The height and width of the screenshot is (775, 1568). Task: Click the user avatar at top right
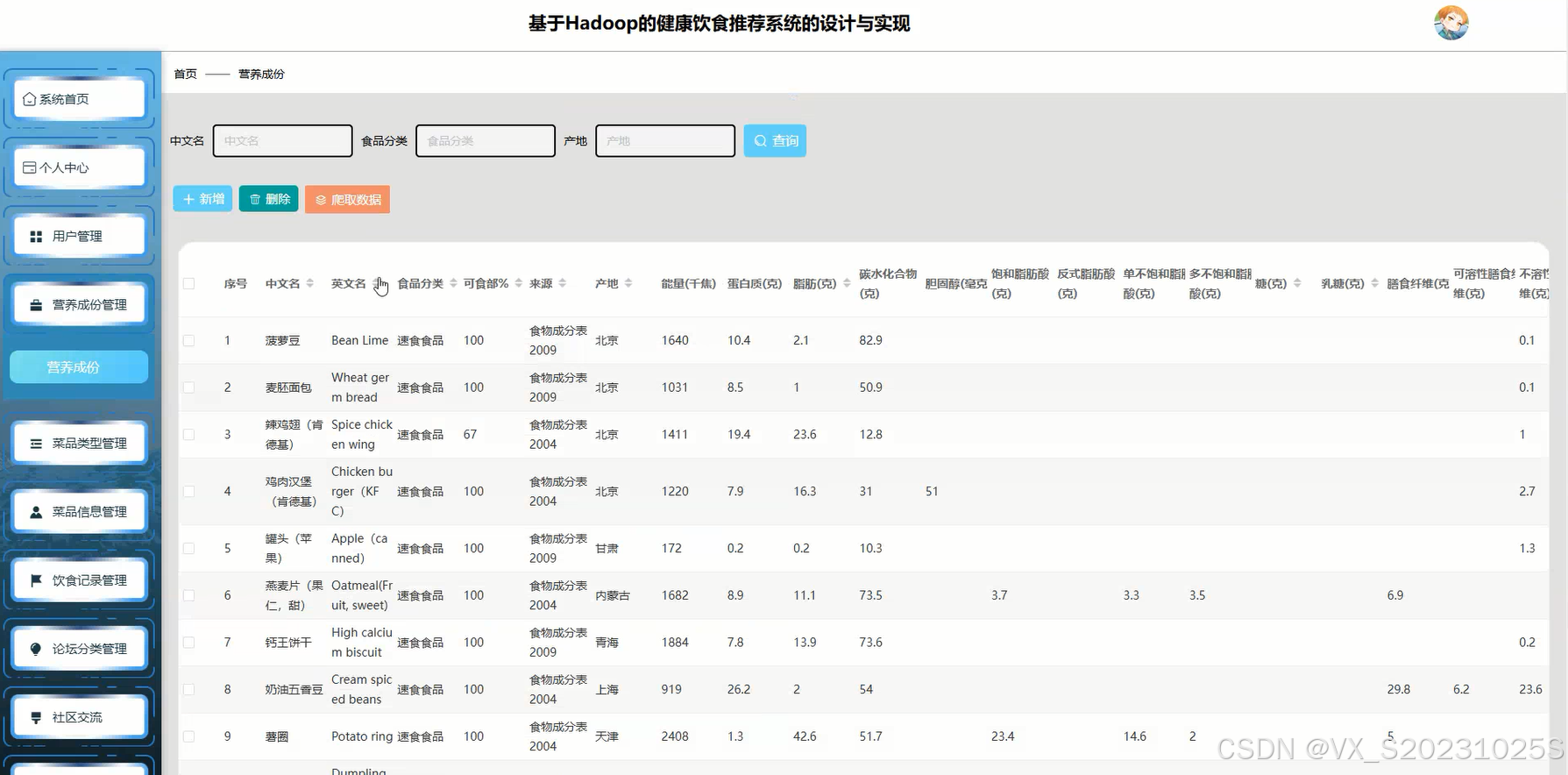tap(1451, 23)
